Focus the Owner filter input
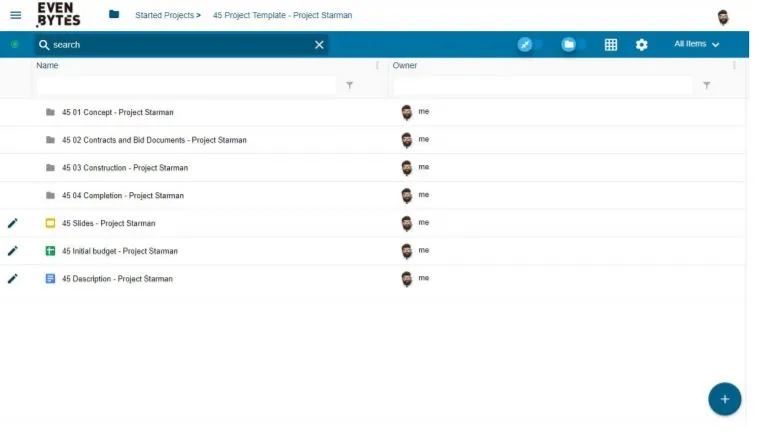The height and width of the screenshot is (440, 759). click(x=543, y=85)
